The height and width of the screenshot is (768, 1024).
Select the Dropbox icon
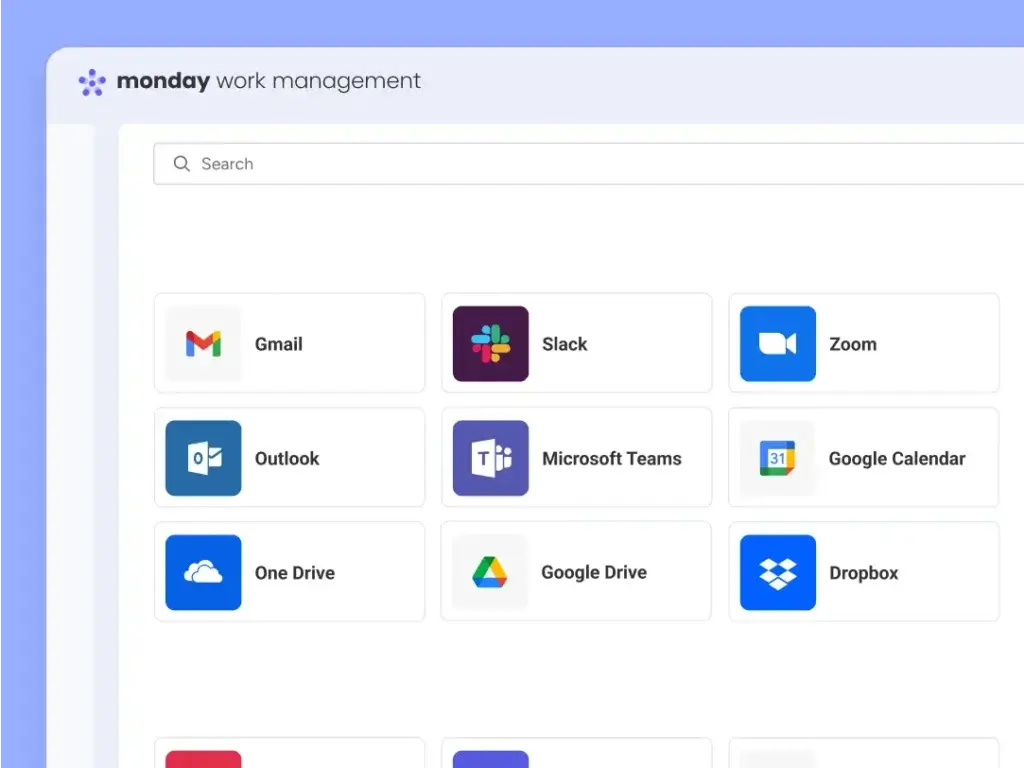[x=778, y=572]
